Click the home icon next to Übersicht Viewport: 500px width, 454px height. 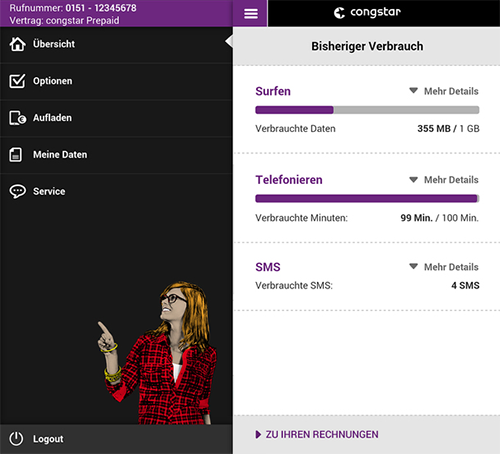(x=17, y=44)
